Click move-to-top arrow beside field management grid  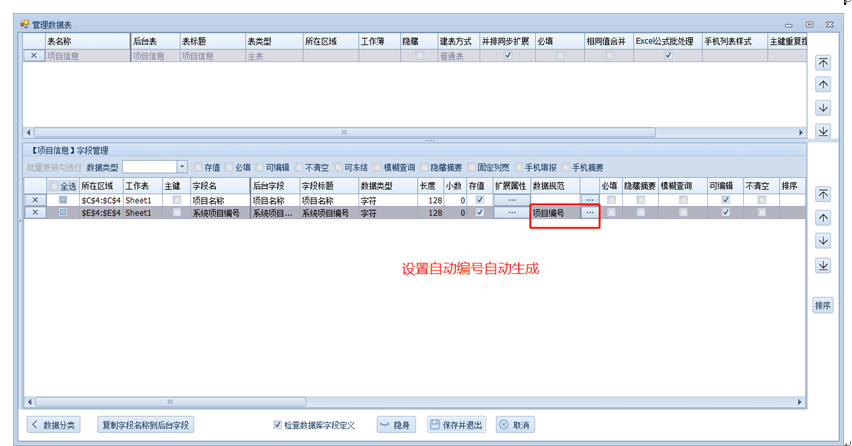pyautogui.click(x=823, y=194)
